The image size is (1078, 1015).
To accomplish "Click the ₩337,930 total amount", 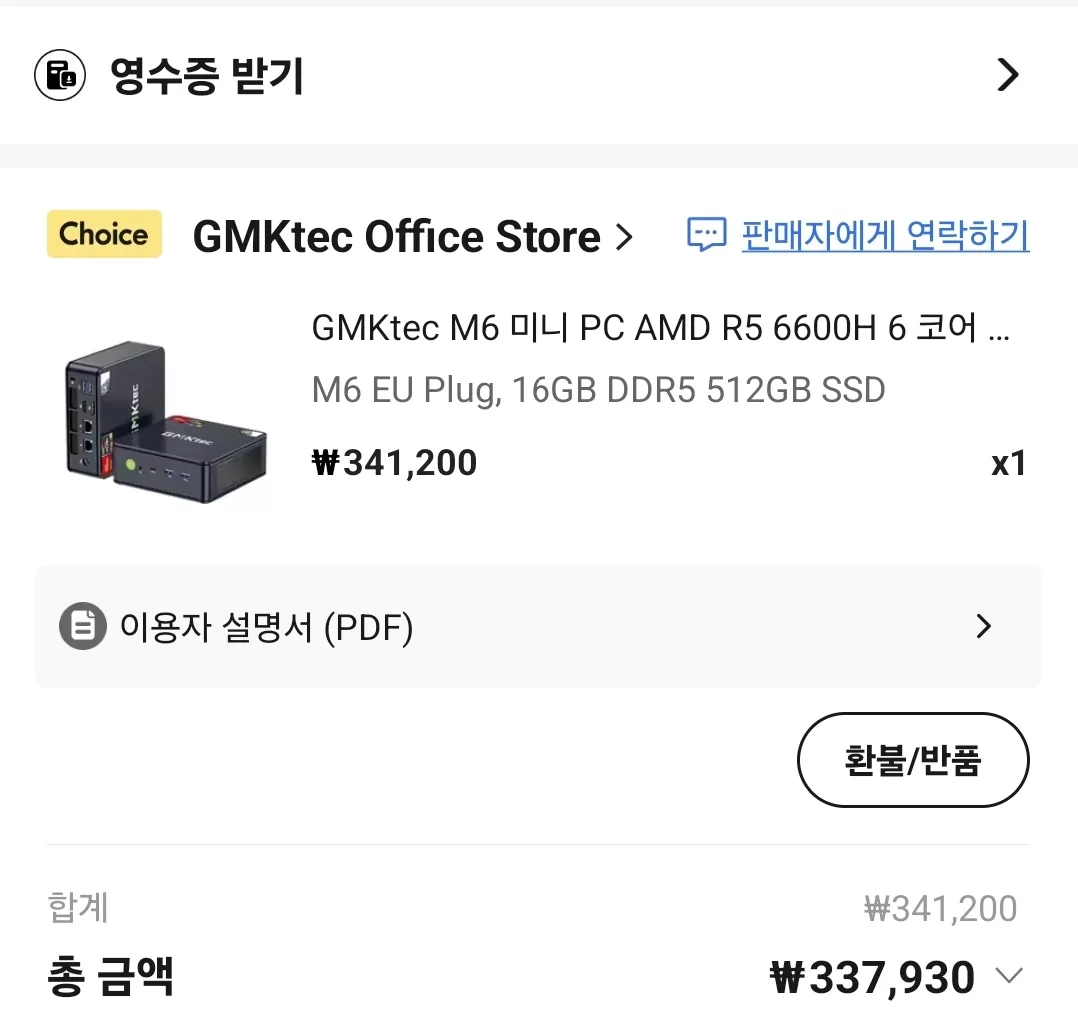I will point(873,977).
